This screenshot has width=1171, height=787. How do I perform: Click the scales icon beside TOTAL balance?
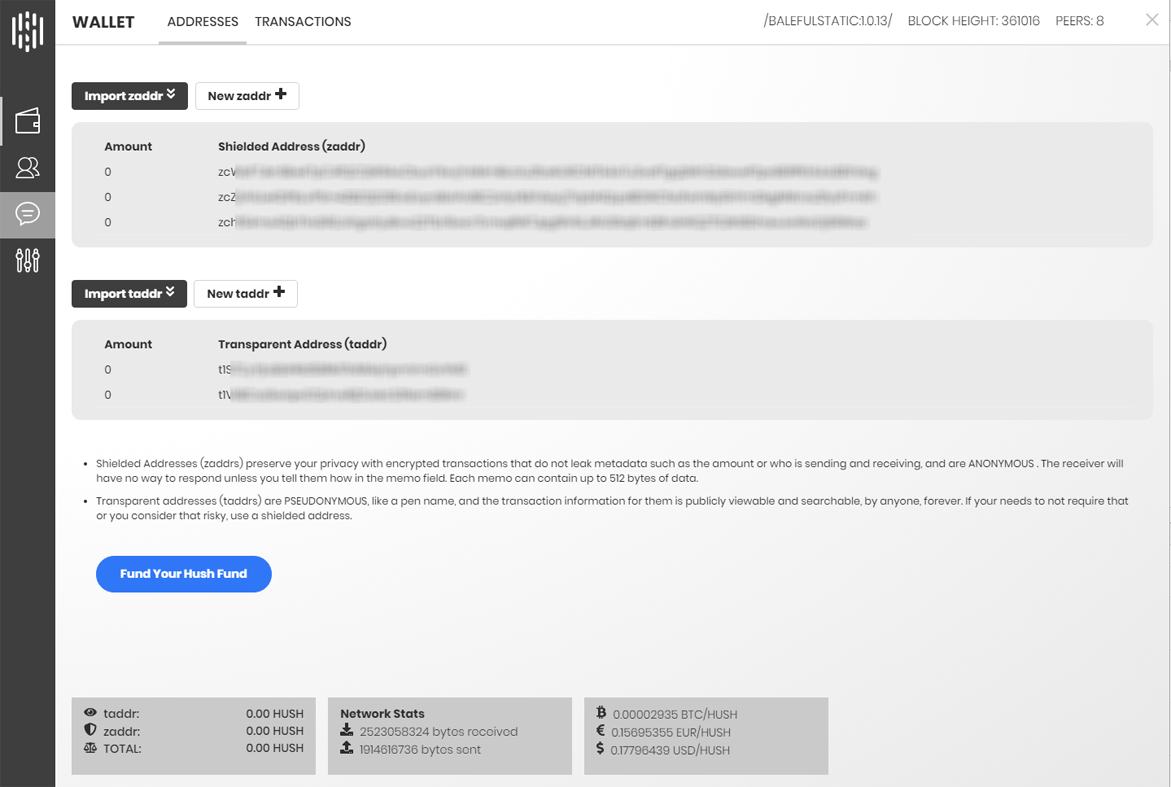[90, 747]
